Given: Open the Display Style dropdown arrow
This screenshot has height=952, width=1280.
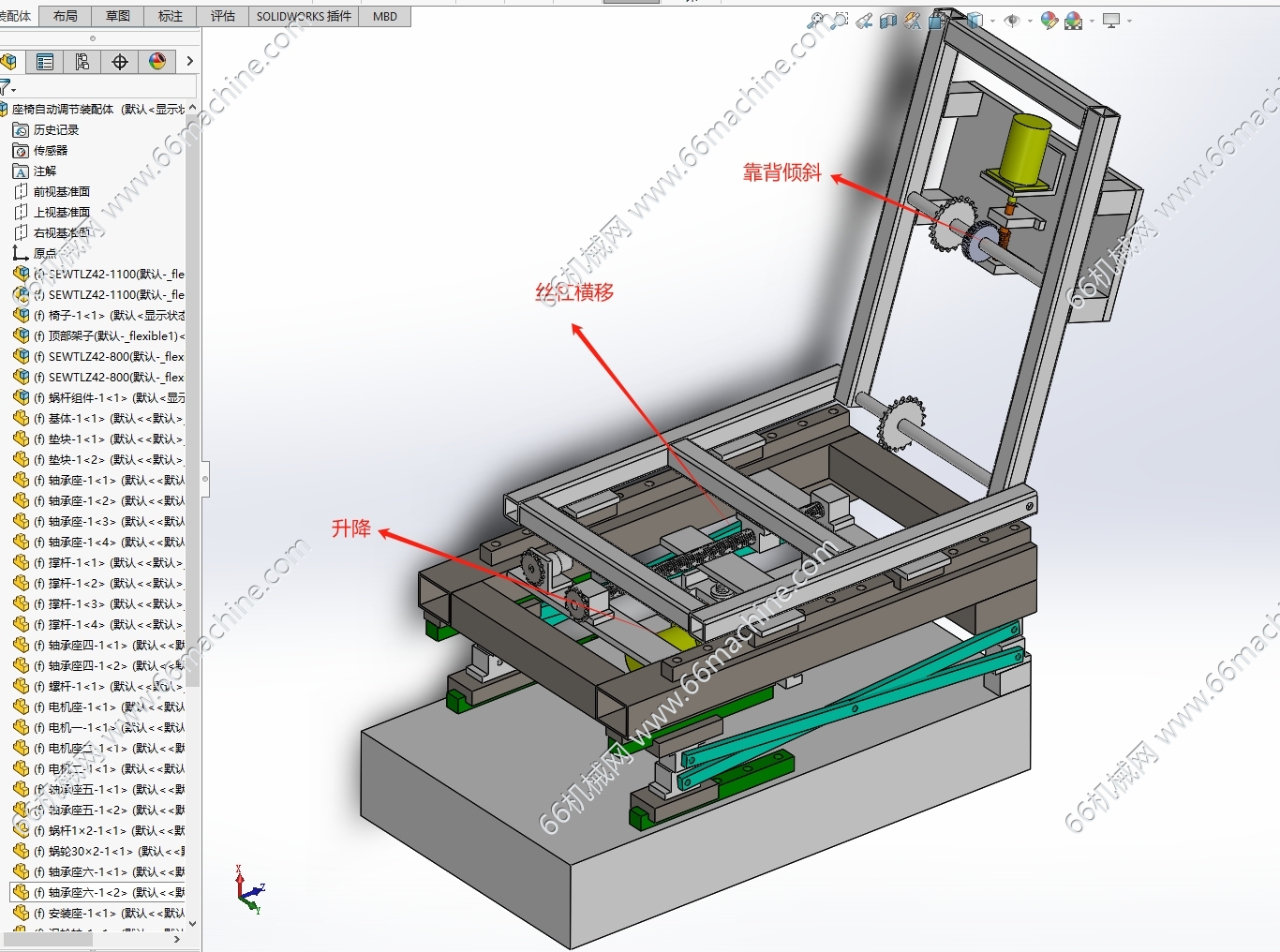Looking at the screenshot, I should point(991,21).
